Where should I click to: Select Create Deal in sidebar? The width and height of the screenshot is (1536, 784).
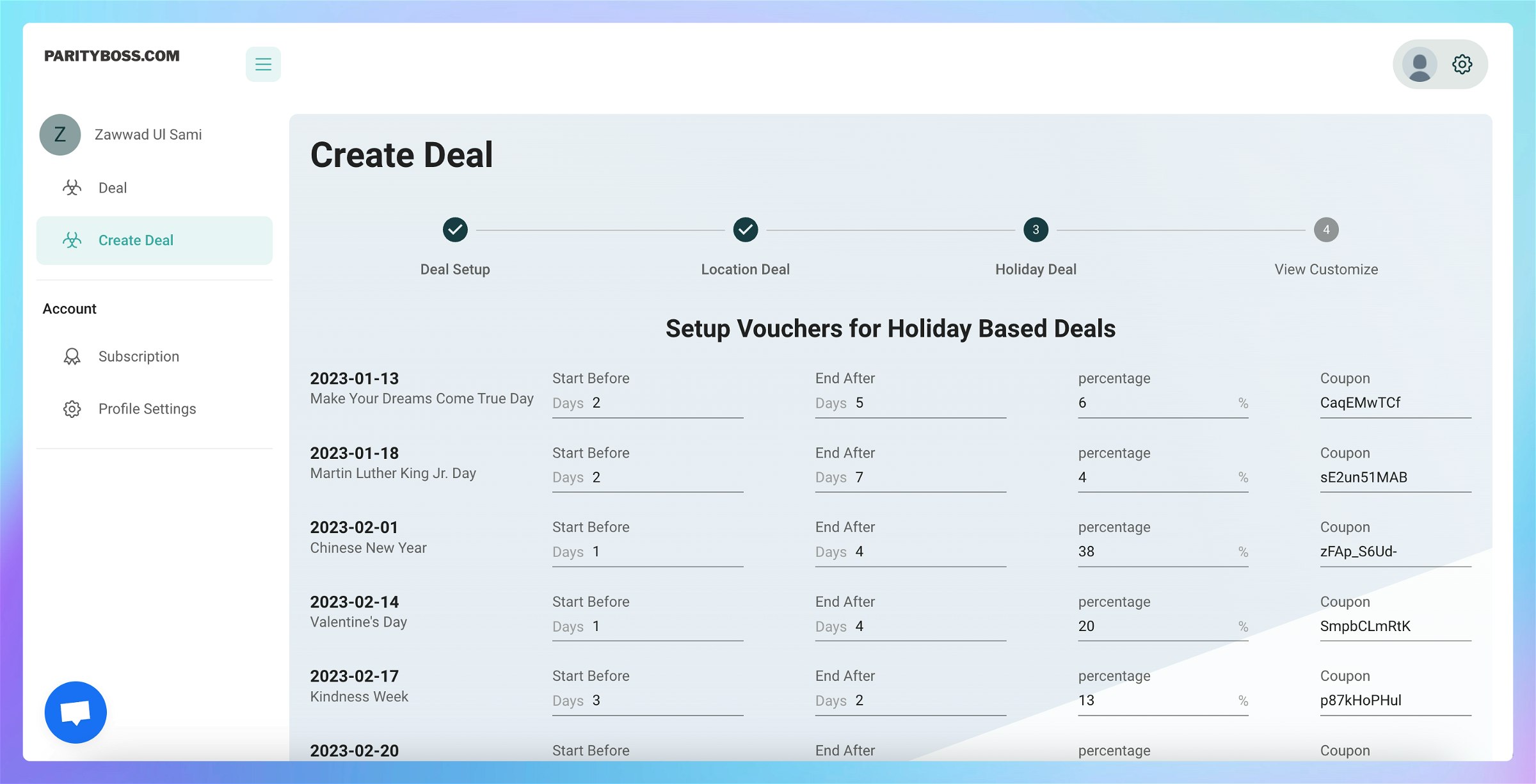[136, 241]
